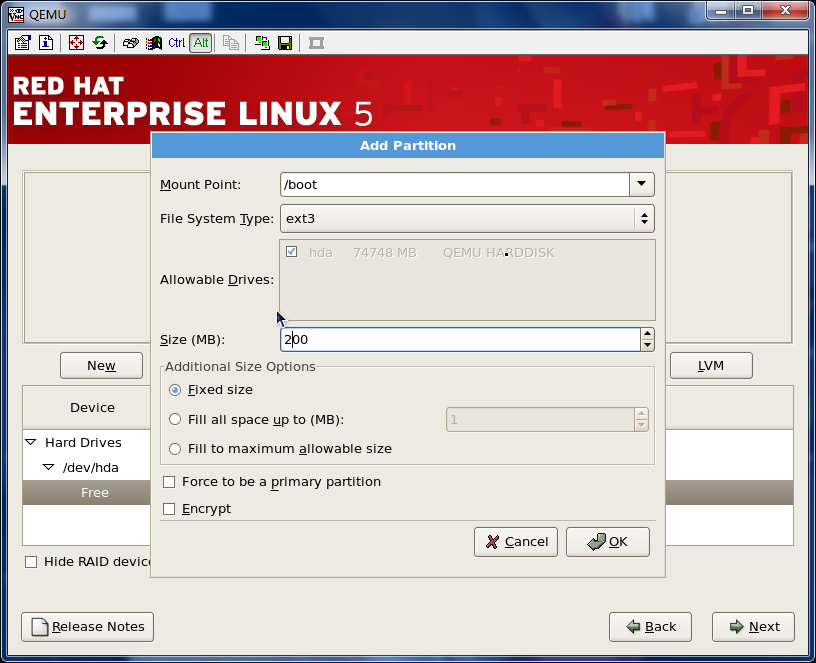The width and height of the screenshot is (816, 663).
Task: Click the '/dev/hda' tree label
Action: pyautogui.click(x=91, y=467)
